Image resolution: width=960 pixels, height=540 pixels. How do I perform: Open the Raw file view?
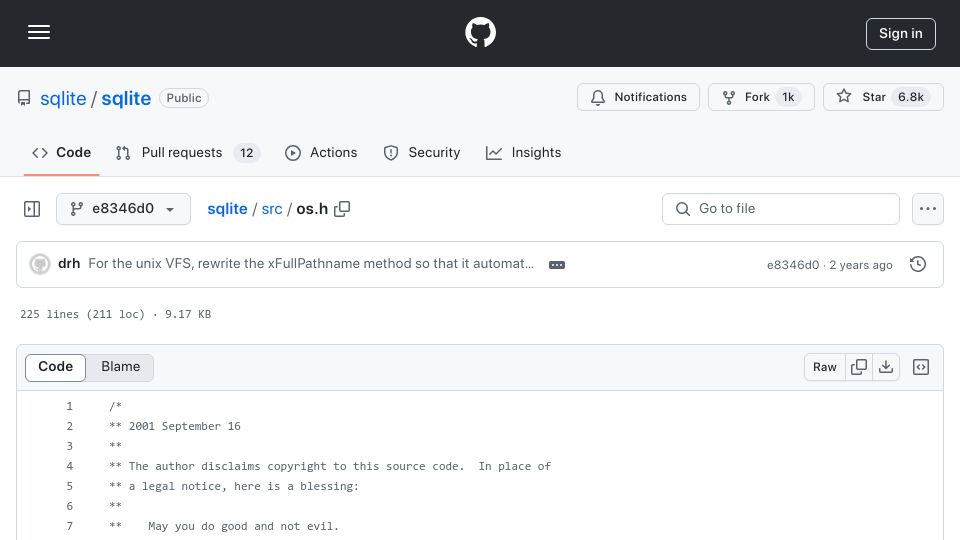[825, 367]
